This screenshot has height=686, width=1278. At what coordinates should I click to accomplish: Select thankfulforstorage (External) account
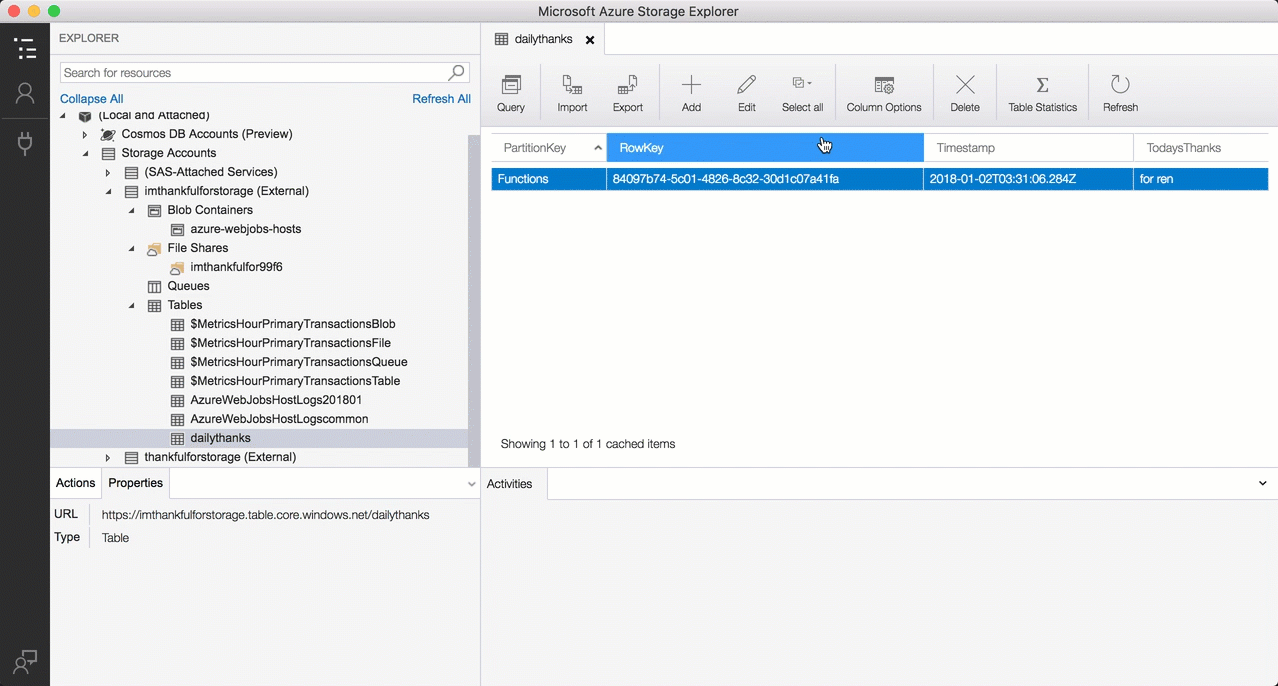pyautogui.click(x=220, y=457)
